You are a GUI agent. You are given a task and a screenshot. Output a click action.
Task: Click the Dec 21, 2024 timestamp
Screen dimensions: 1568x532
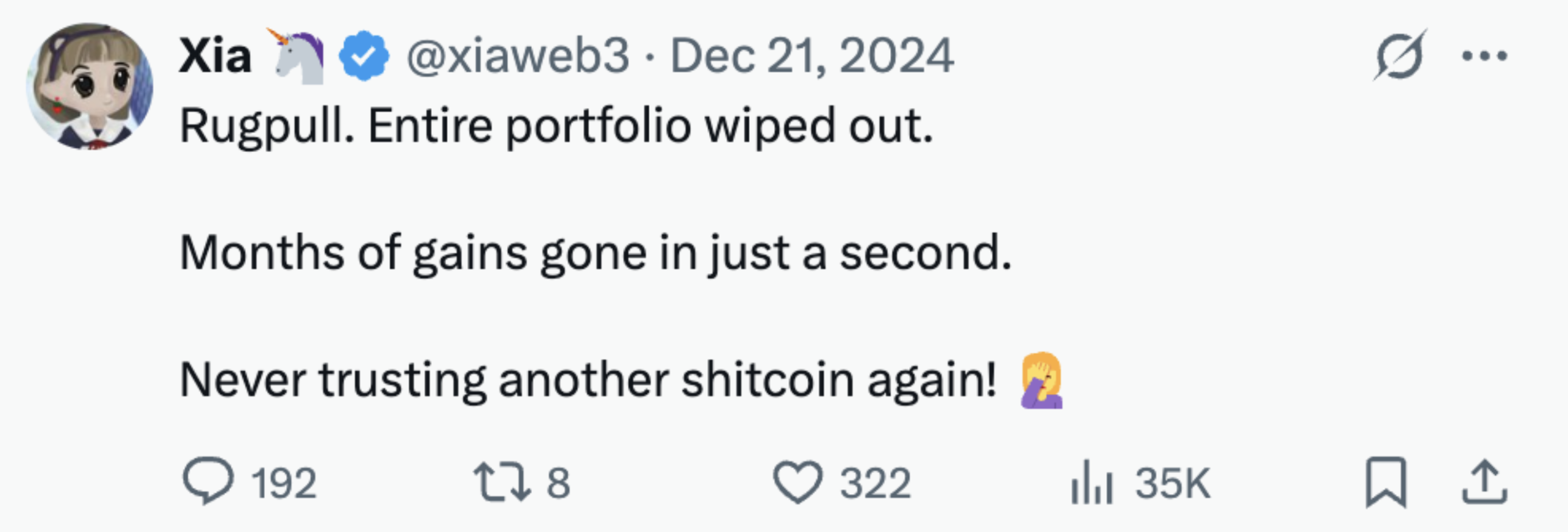(811, 56)
